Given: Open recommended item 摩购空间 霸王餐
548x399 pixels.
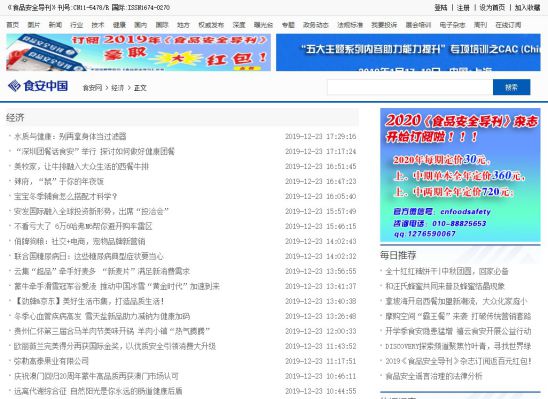Looking at the screenshot, I should point(458,317).
